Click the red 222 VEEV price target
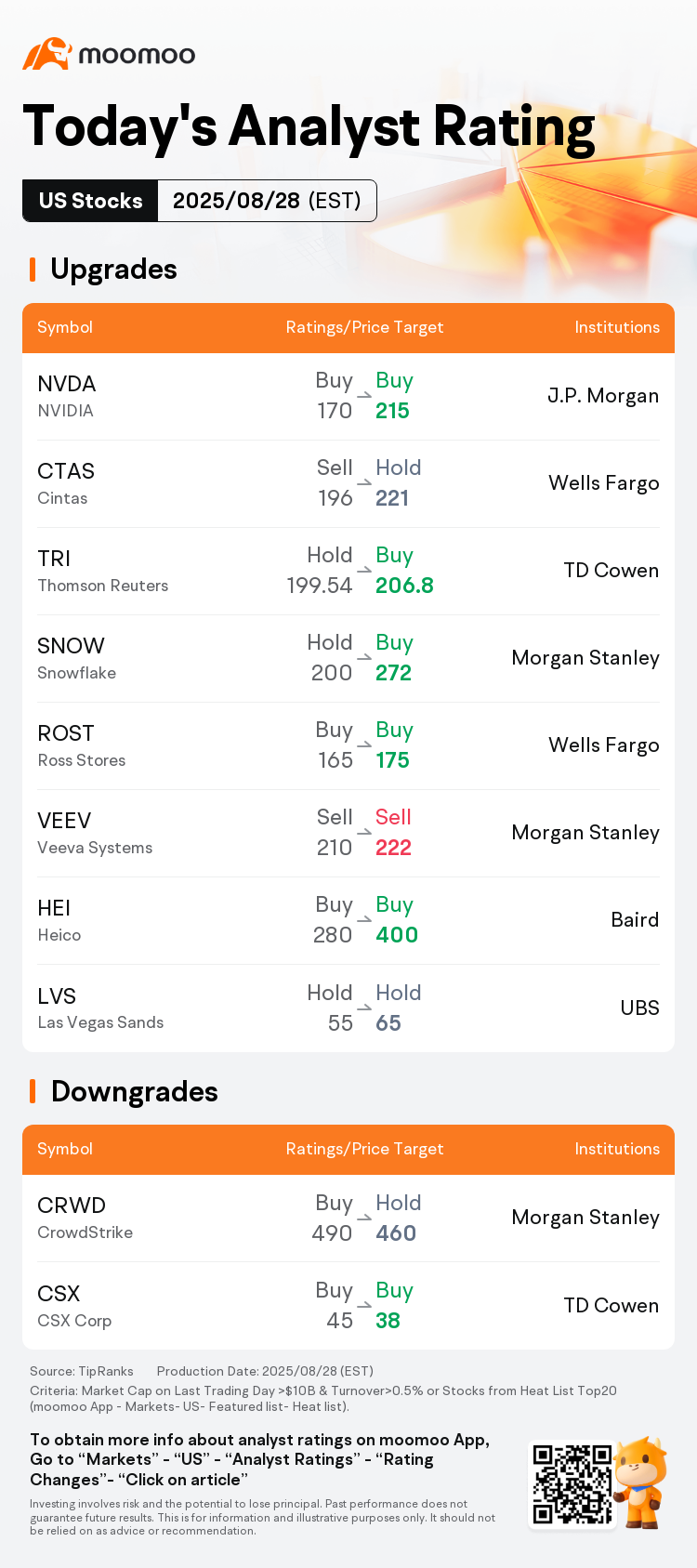The width and height of the screenshot is (697, 1568). (393, 848)
